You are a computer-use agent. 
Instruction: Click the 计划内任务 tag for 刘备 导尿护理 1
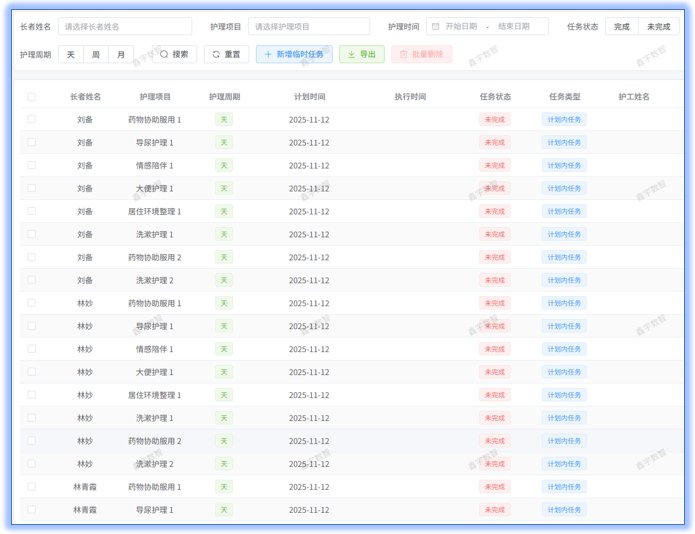click(x=564, y=143)
